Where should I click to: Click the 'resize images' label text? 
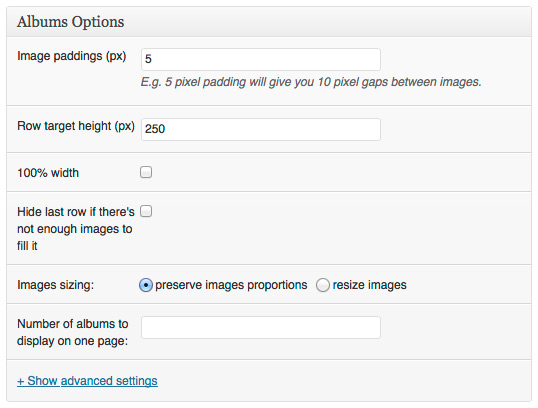click(x=370, y=285)
